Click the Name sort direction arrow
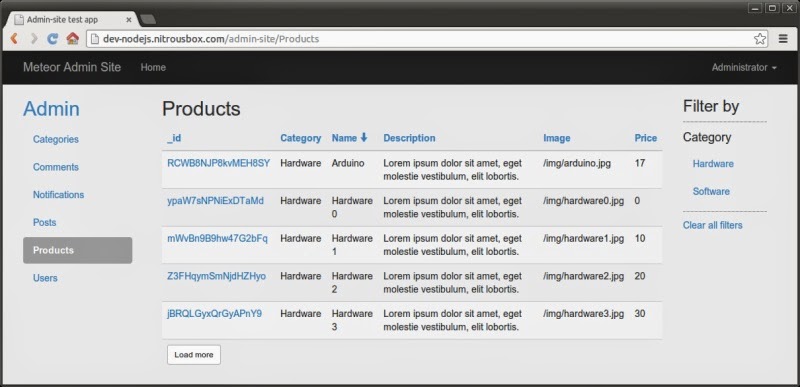The image size is (800, 387). [364, 138]
